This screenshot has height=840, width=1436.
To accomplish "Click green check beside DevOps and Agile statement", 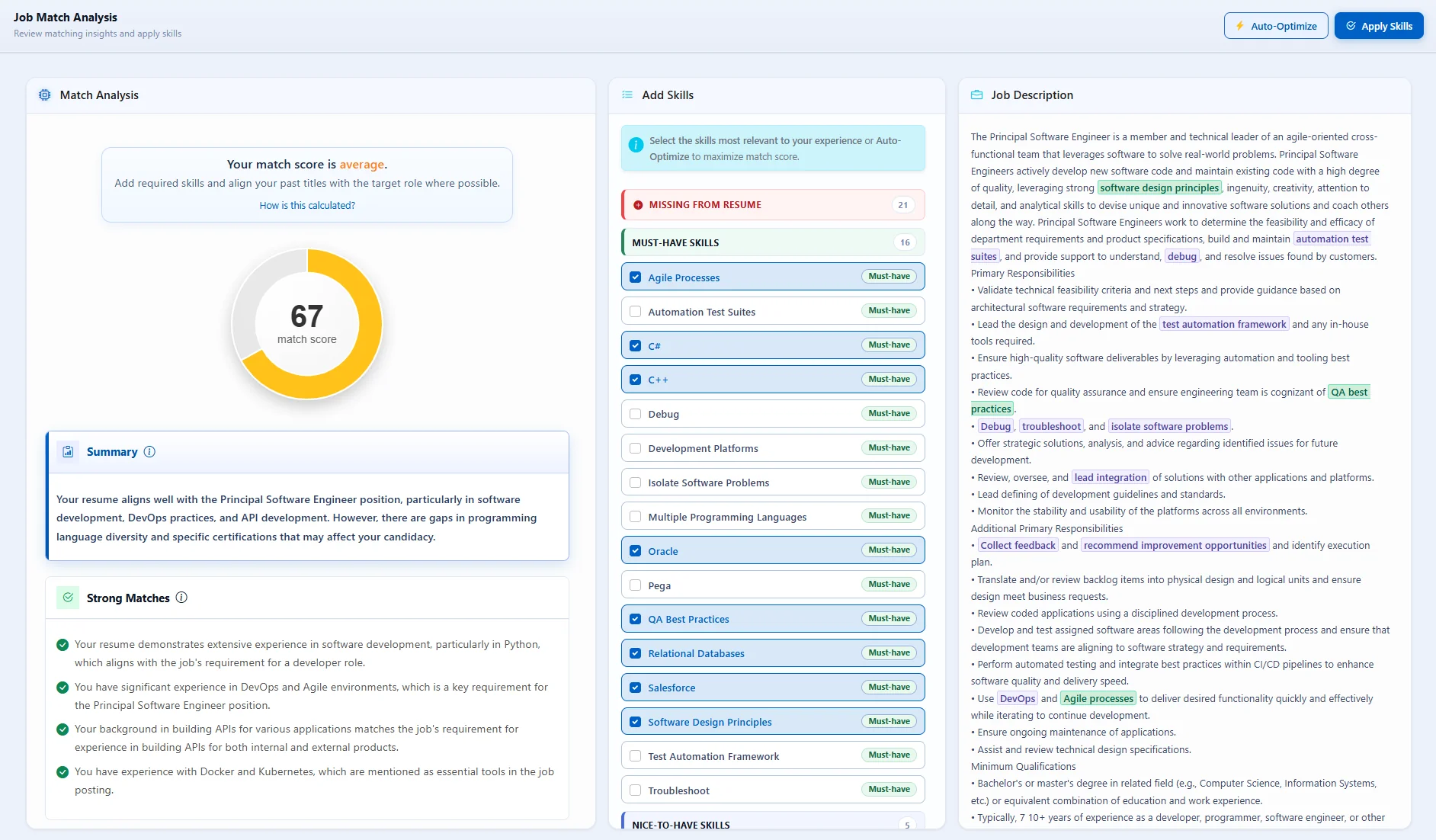I will pyautogui.click(x=63, y=688).
